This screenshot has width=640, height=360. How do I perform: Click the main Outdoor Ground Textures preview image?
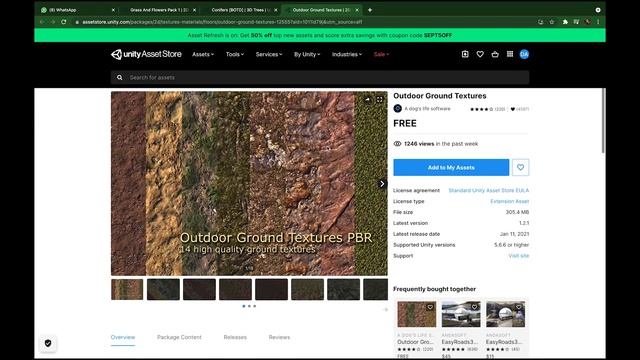click(x=249, y=183)
